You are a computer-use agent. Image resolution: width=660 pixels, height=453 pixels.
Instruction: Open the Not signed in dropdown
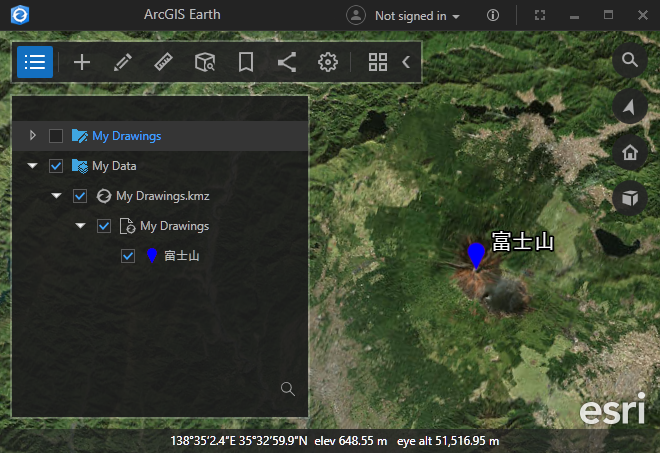(417, 16)
